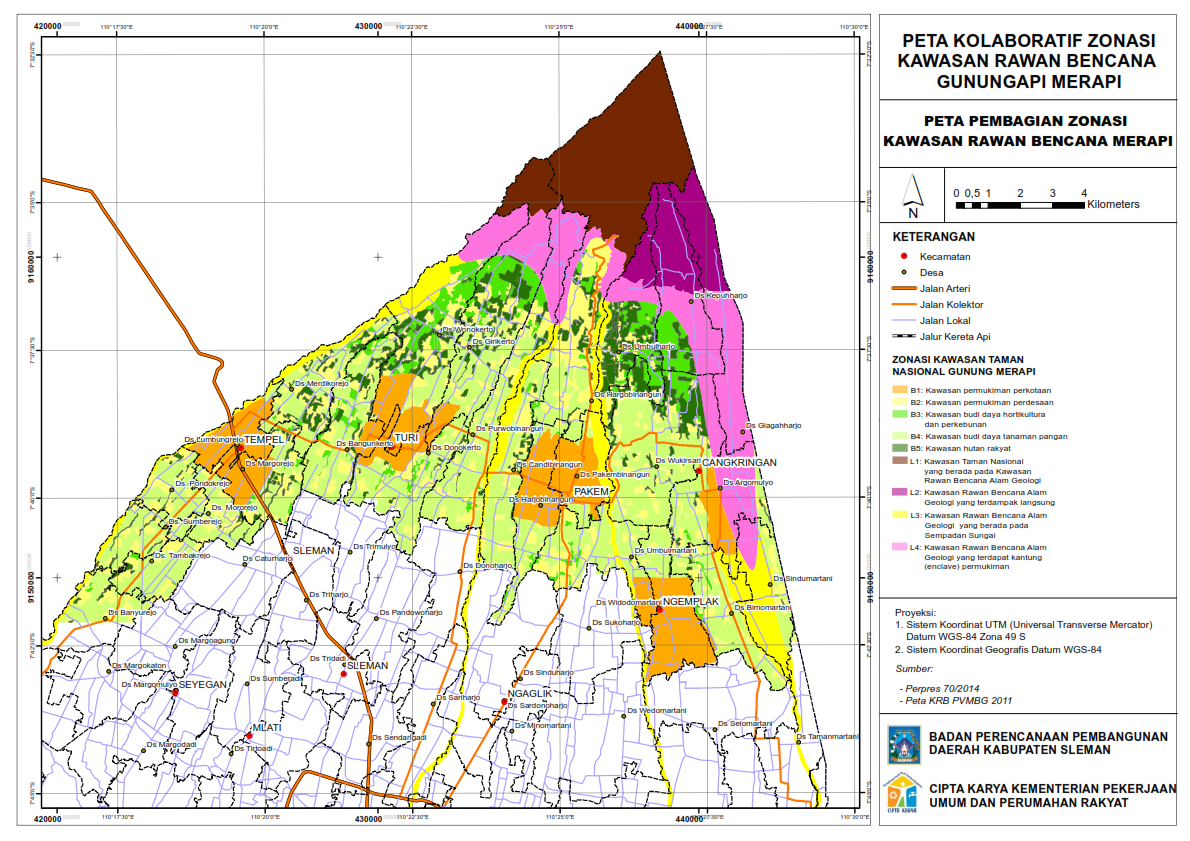Click the Jalan Kolektor line symbol
The width and height of the screenshot is (1190, 841).
[904, 304]
